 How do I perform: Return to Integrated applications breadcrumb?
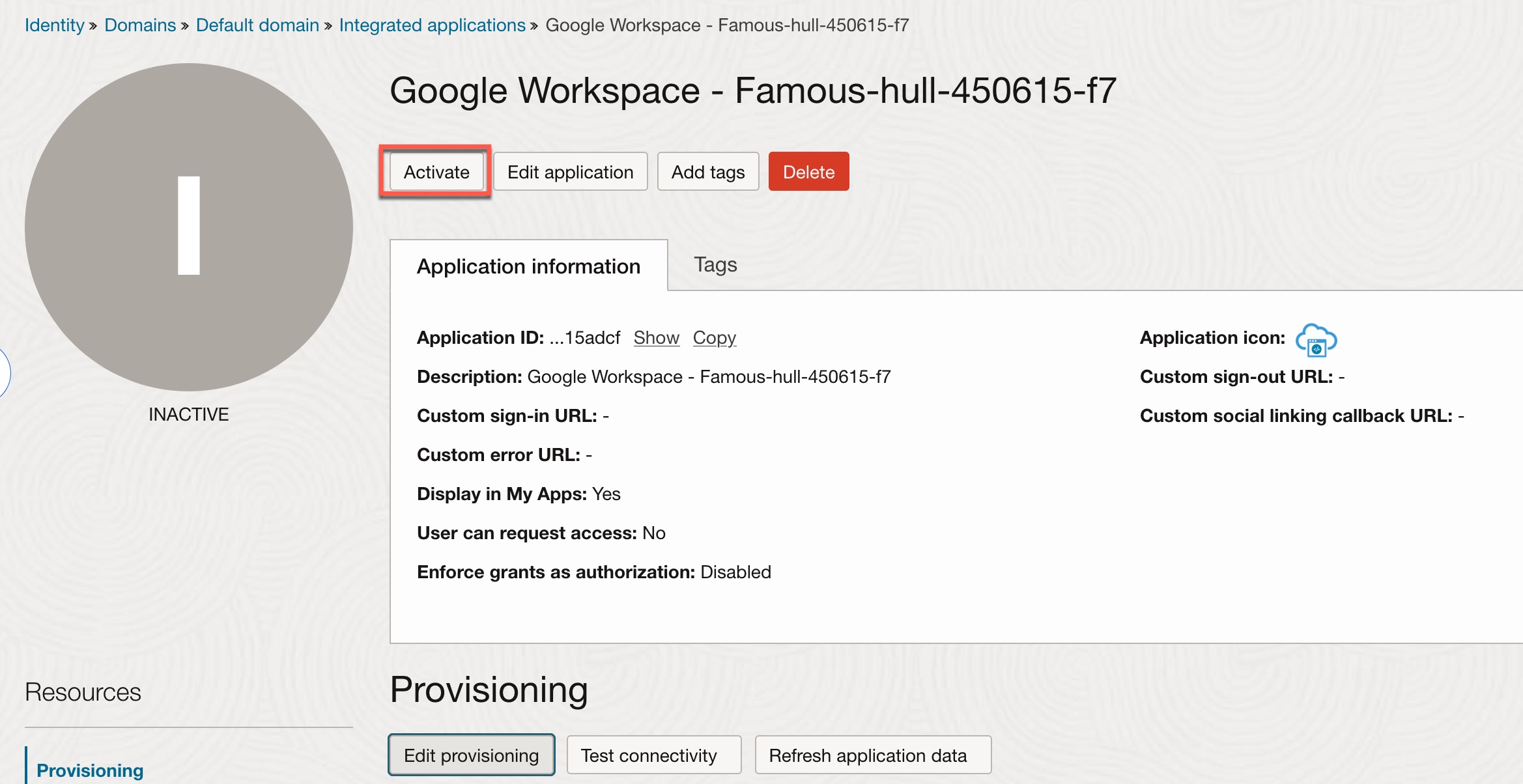[x=432, y=25]
